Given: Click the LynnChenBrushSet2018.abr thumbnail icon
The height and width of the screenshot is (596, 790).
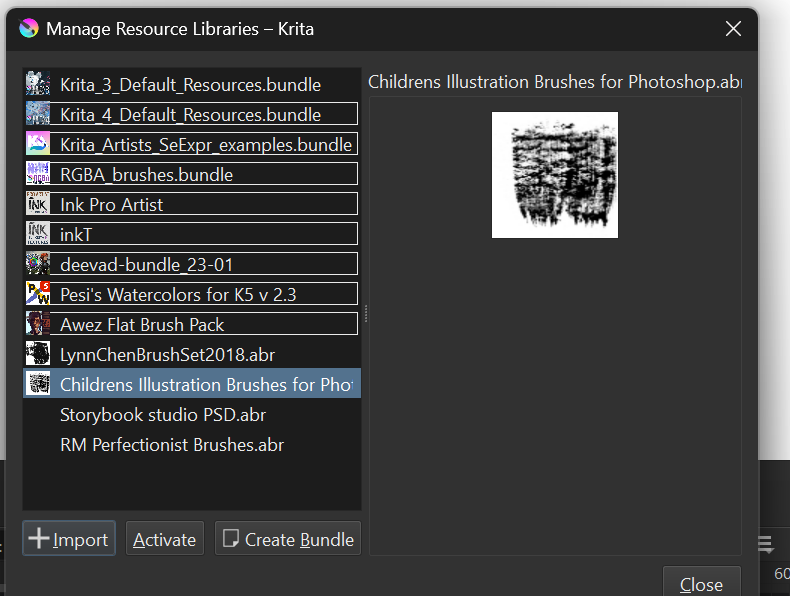Looking at the screenshot, I should coord(38,354).
